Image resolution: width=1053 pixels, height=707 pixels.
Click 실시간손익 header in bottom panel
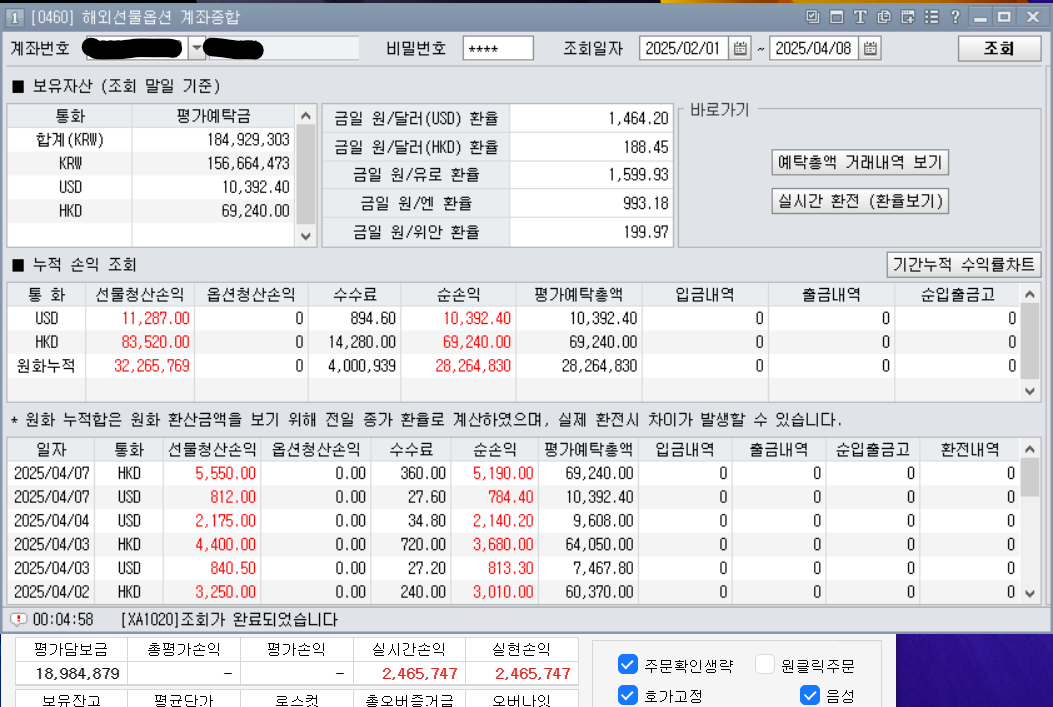409,649
